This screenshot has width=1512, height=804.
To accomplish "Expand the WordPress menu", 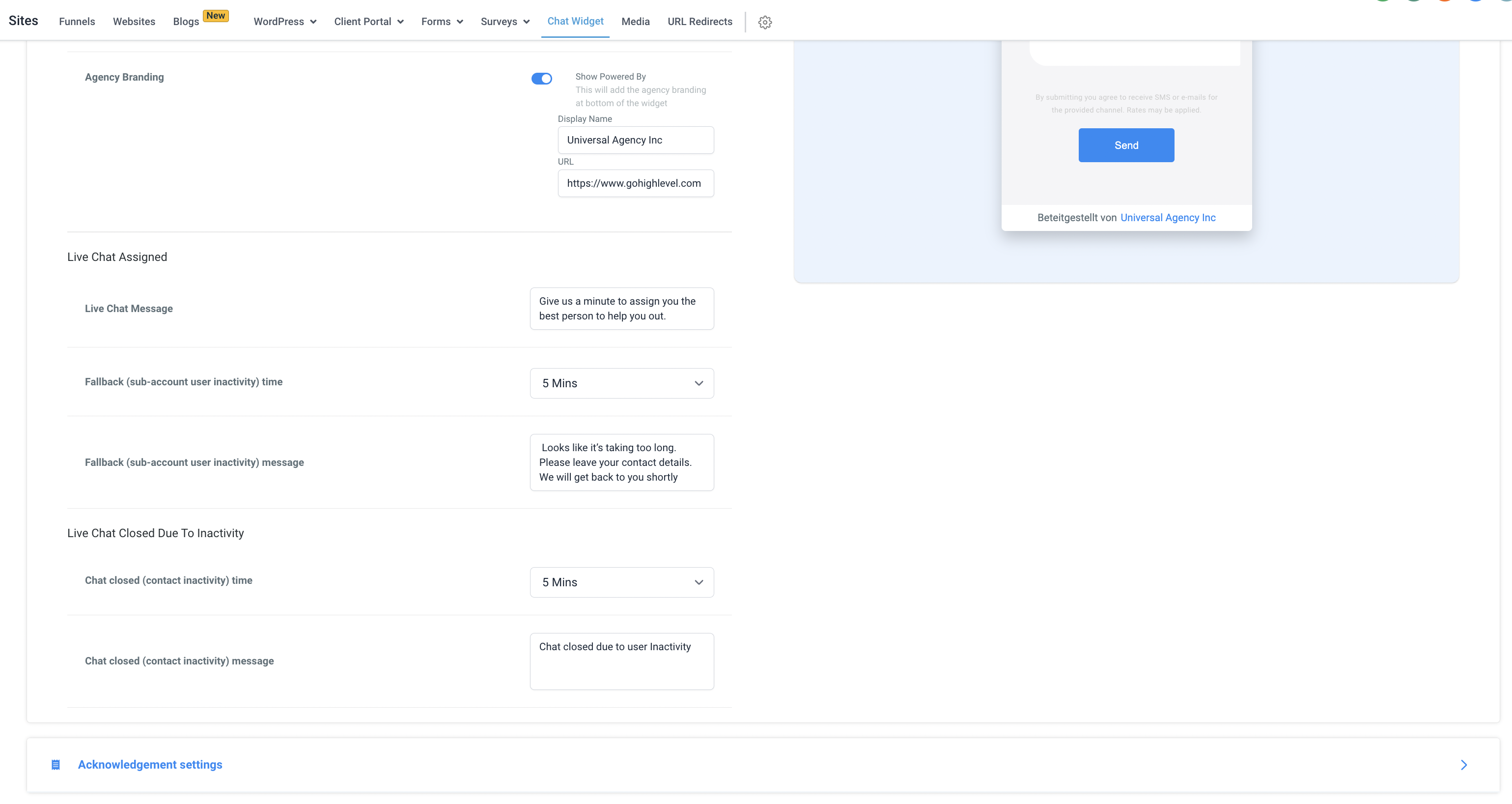I will [x=285, y=22].
